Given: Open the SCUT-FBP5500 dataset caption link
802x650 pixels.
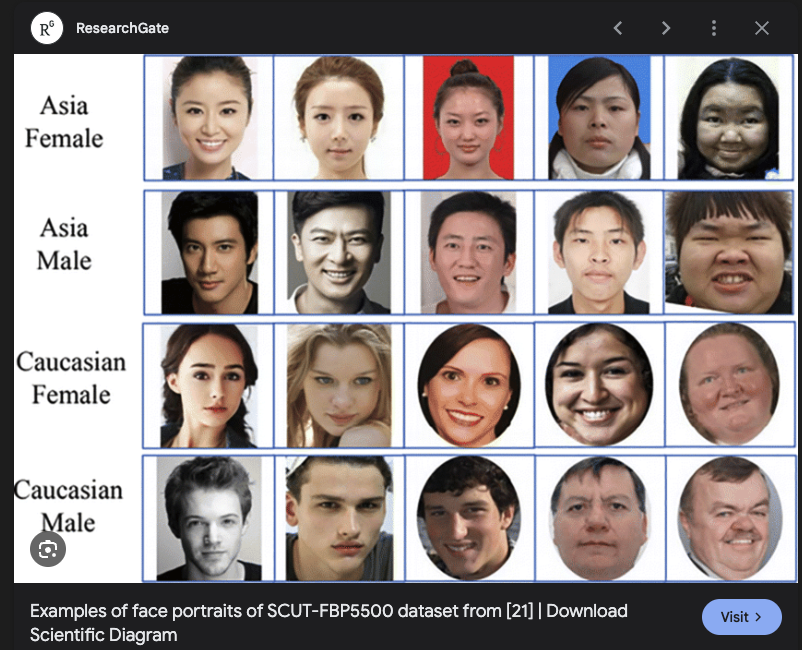Looking at the screenshot, I should pyautogui.click(x=328, y=622).
